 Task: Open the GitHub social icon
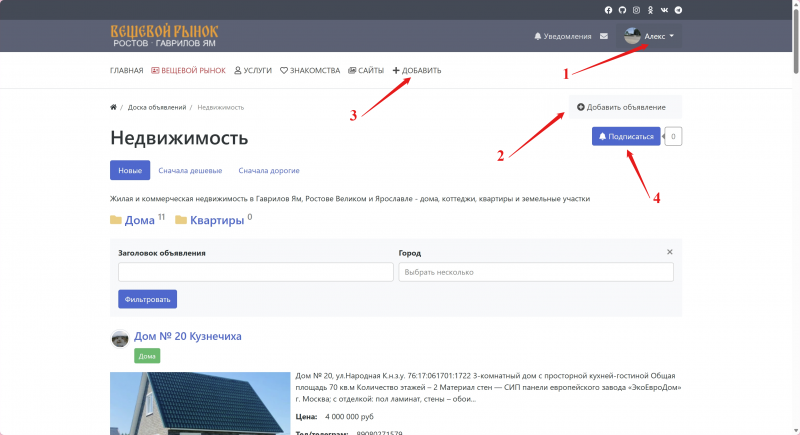point(622,10)
